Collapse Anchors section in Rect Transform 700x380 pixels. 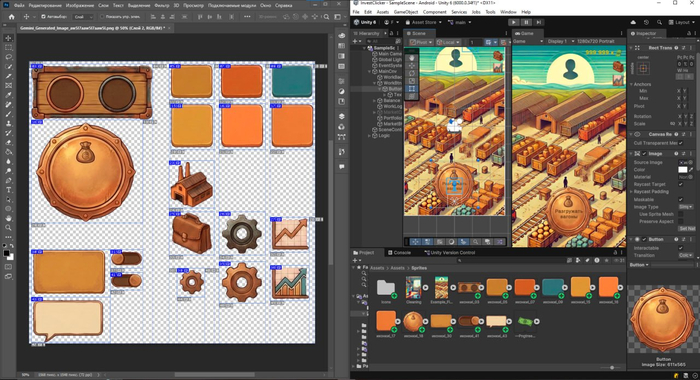tap(632, 84)
